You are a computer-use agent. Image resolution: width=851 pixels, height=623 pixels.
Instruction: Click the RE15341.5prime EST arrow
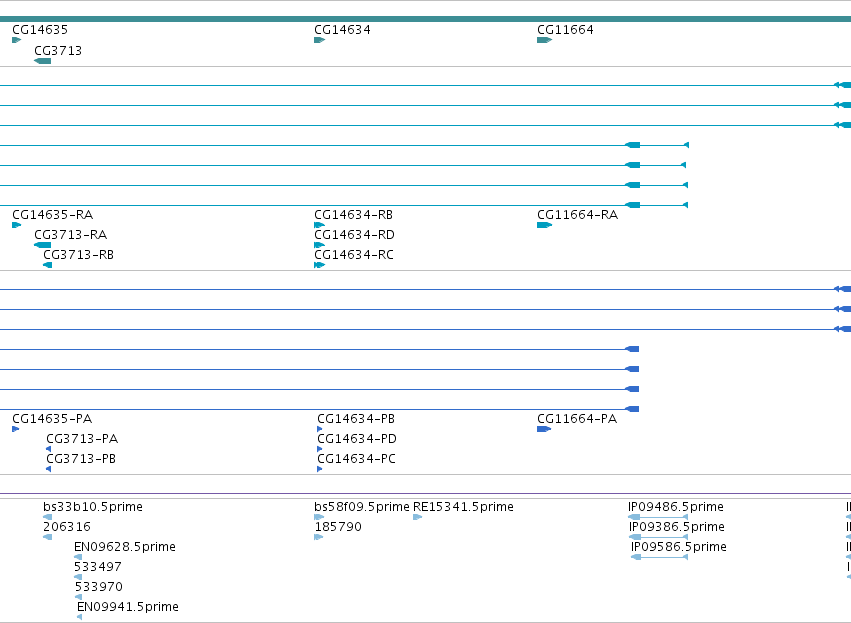coord(417,517)
